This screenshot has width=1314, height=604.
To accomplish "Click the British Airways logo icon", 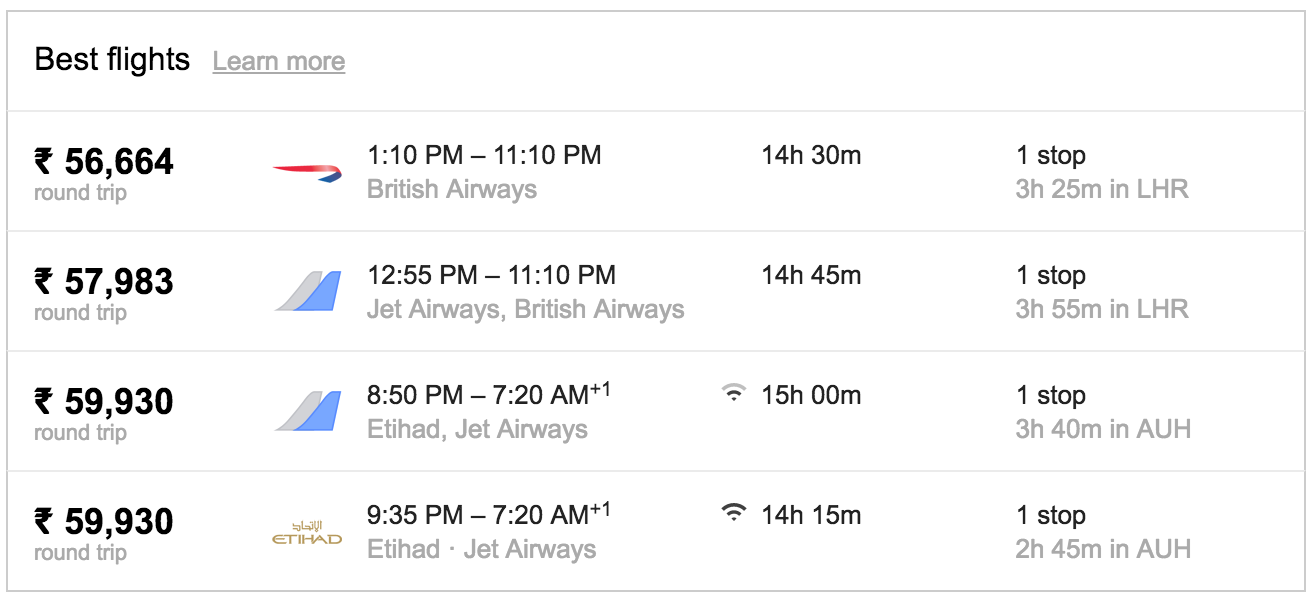I will [x=308, y=173].
